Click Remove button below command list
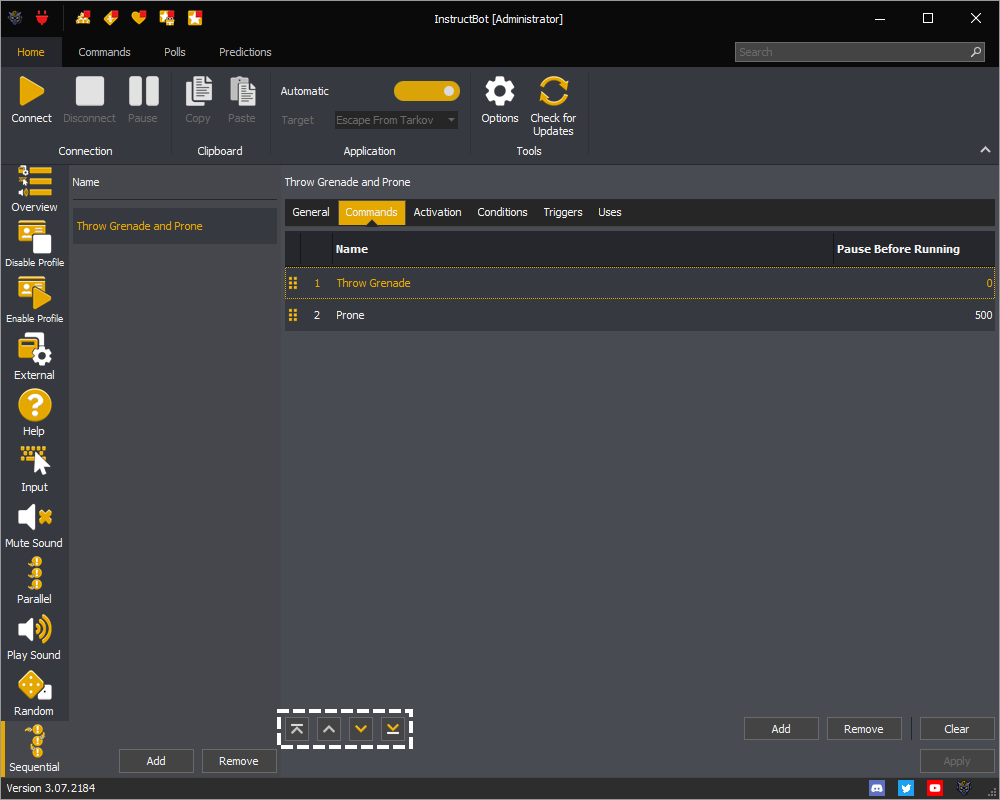Viewport: 1000px width, 800px height. (239, 761)
